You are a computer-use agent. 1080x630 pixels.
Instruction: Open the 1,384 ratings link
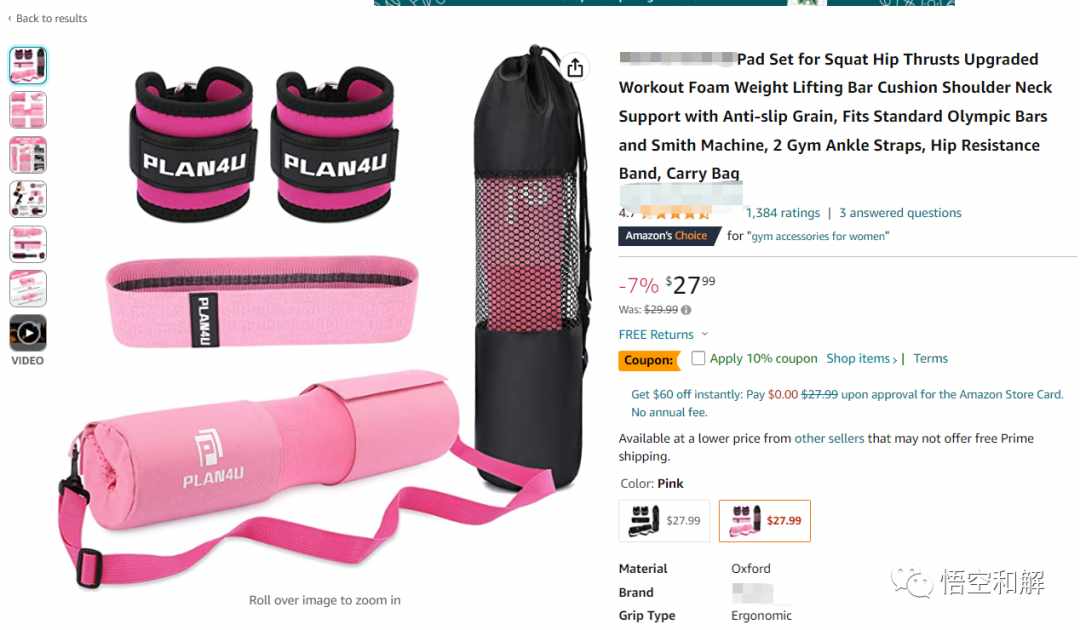pos(782,213)
